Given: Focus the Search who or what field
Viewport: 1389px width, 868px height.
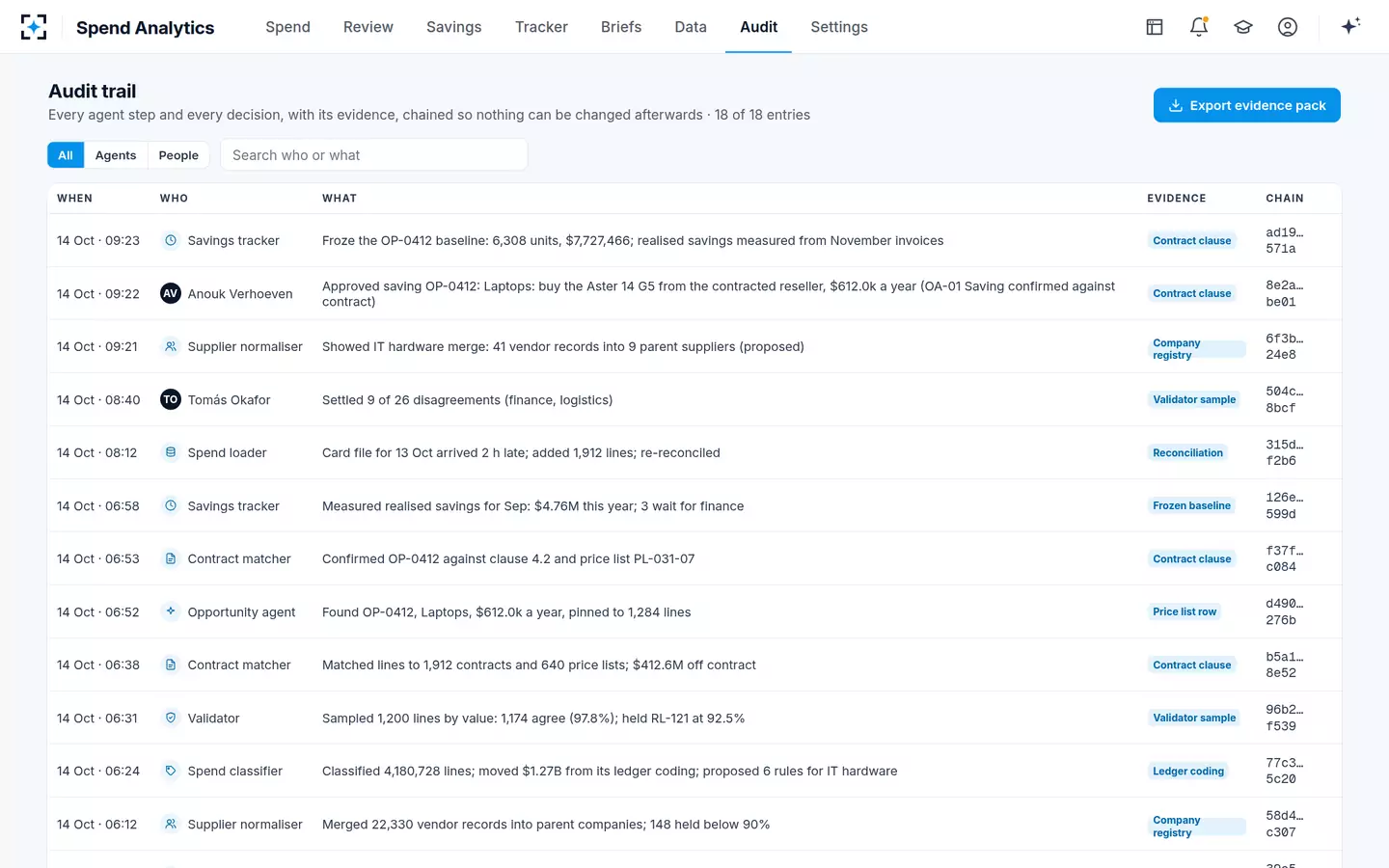Looking at the screenshot, I should 374,155.
